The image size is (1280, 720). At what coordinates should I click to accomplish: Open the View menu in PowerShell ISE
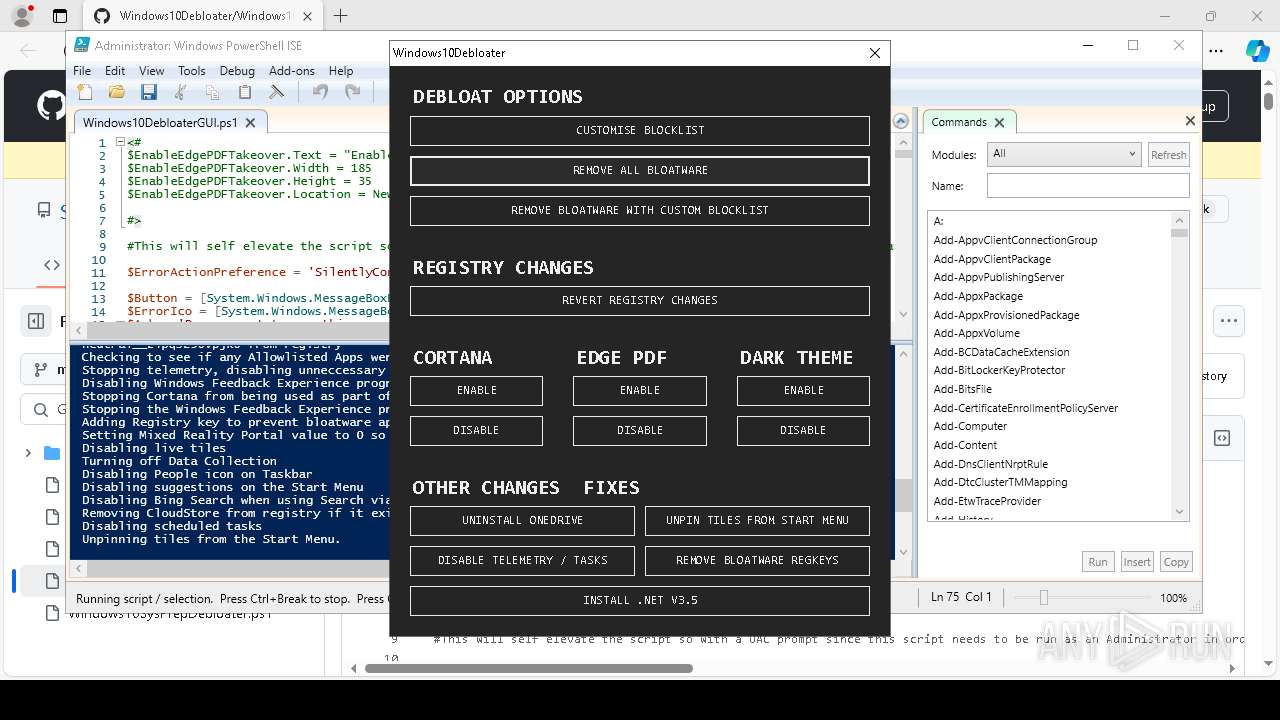(x=152, y=71)
